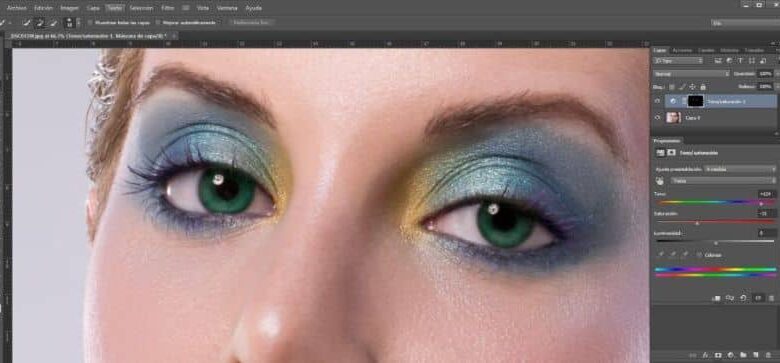The width and height of the screenshot is (780, 363).
Task: Select the Add to selection brush icon
Action: pyautogui.click(x=40, y=22)
